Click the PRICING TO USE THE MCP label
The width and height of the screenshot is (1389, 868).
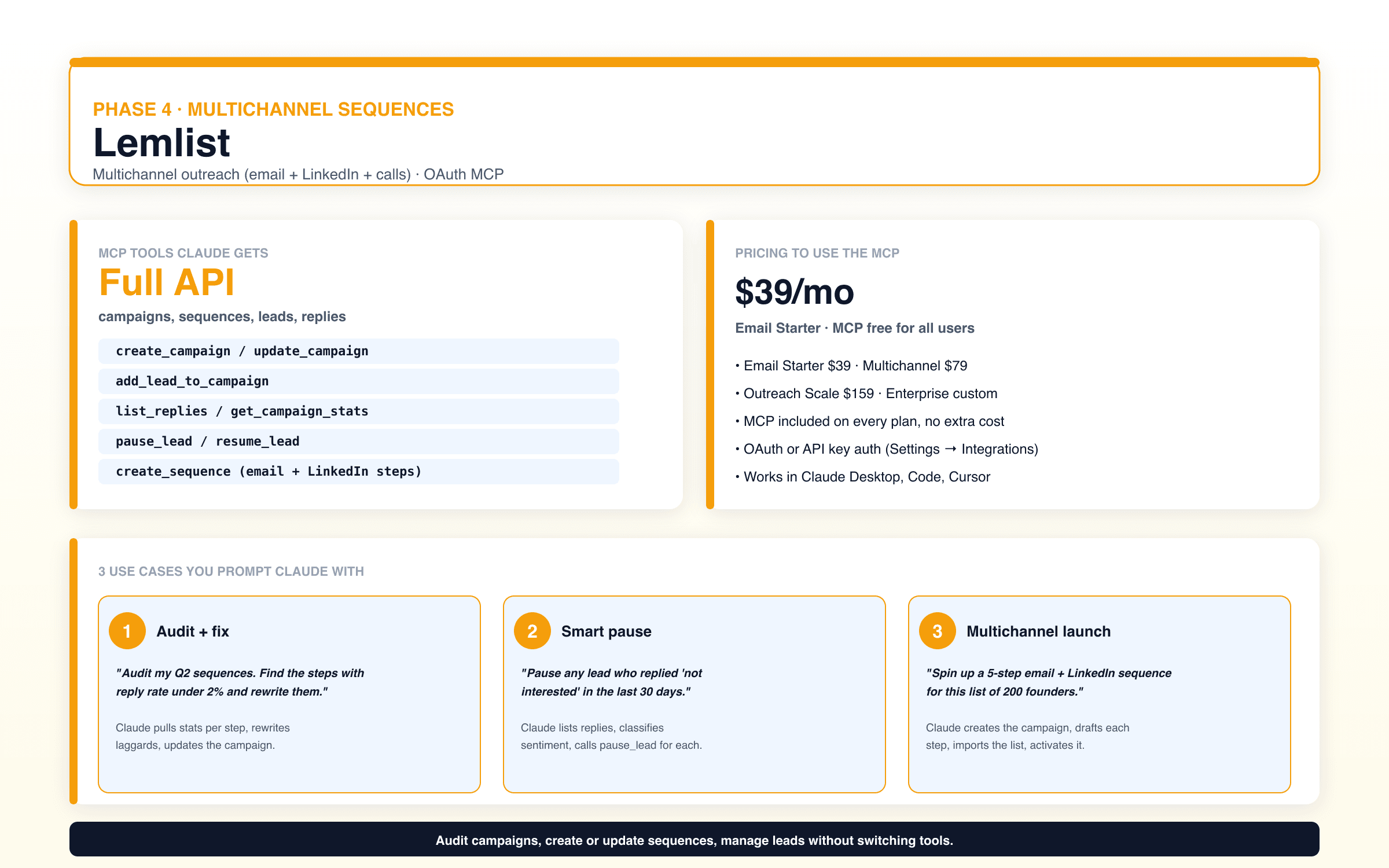click(817, 253)
